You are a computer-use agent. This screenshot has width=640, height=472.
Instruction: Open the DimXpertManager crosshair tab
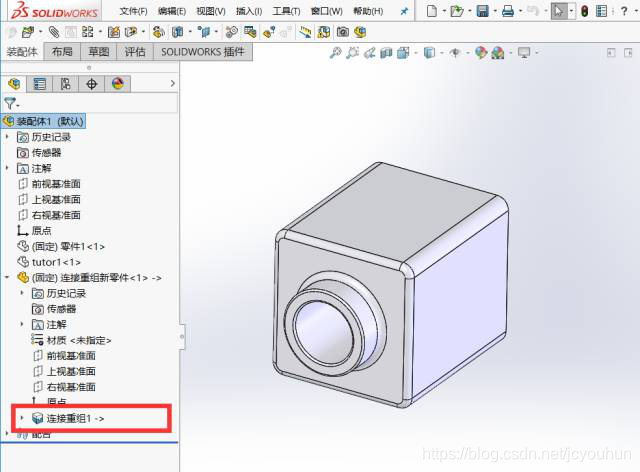[91, 84]
